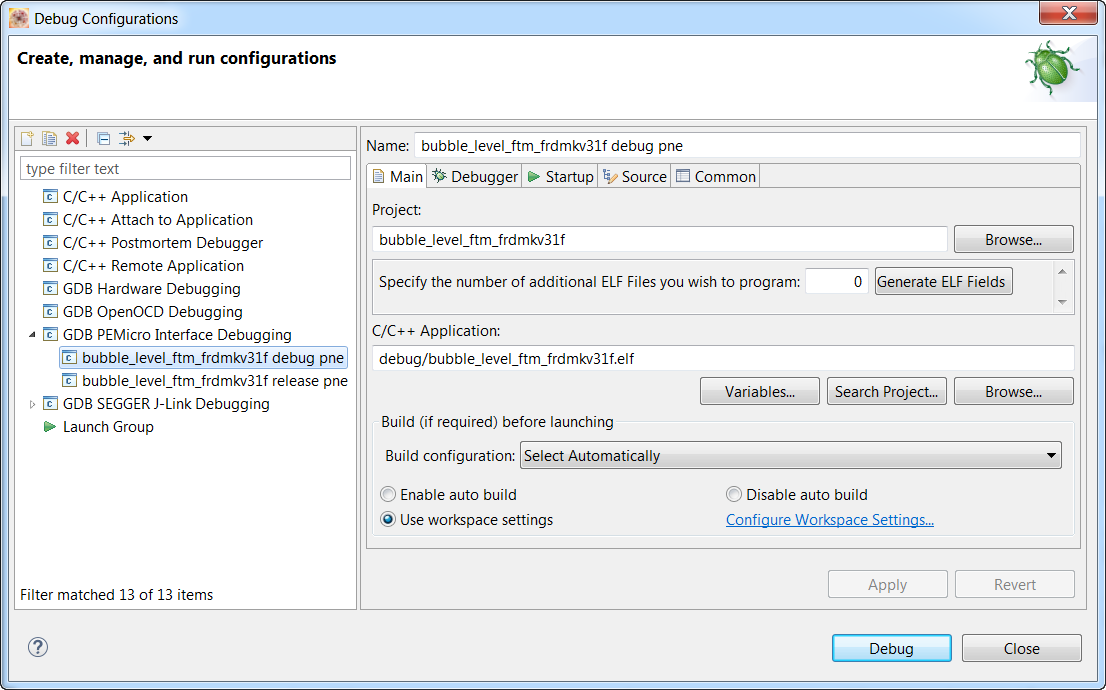
Task: Click the Collapse All icon
Action: [103, 138]
